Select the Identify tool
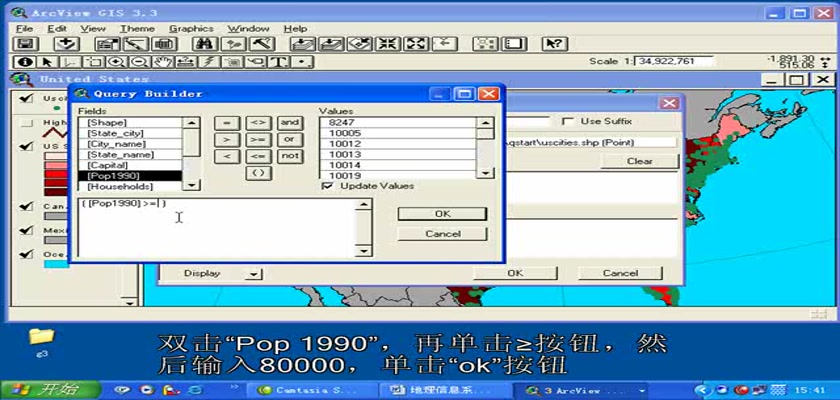The image size is (840, 400). (x=25, y=62)
